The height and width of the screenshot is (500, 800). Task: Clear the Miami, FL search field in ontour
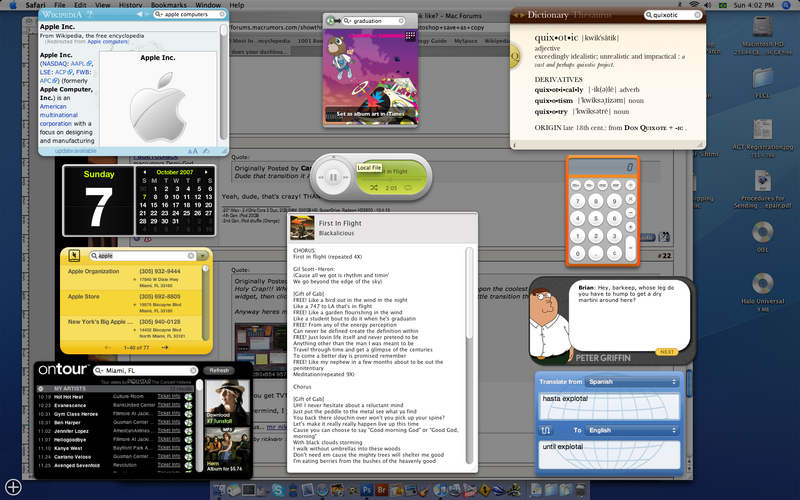(193, 370)
